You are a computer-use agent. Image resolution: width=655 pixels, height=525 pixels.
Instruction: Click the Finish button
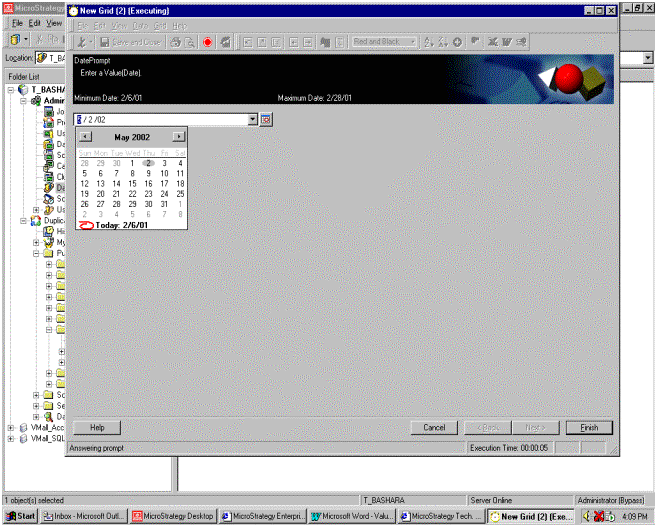click(x=589, y=428)
